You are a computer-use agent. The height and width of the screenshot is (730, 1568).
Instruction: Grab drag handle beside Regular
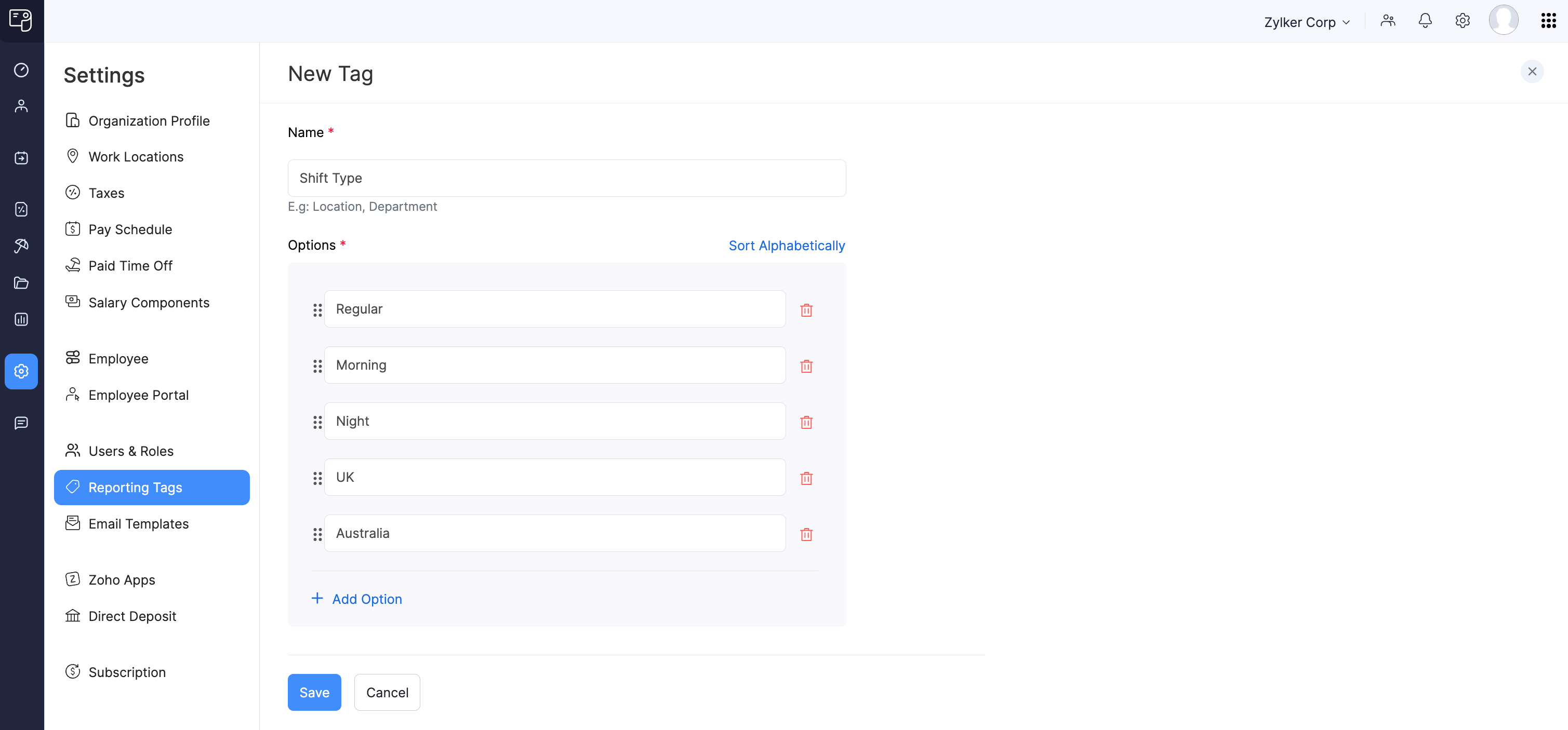click(317, 309)
